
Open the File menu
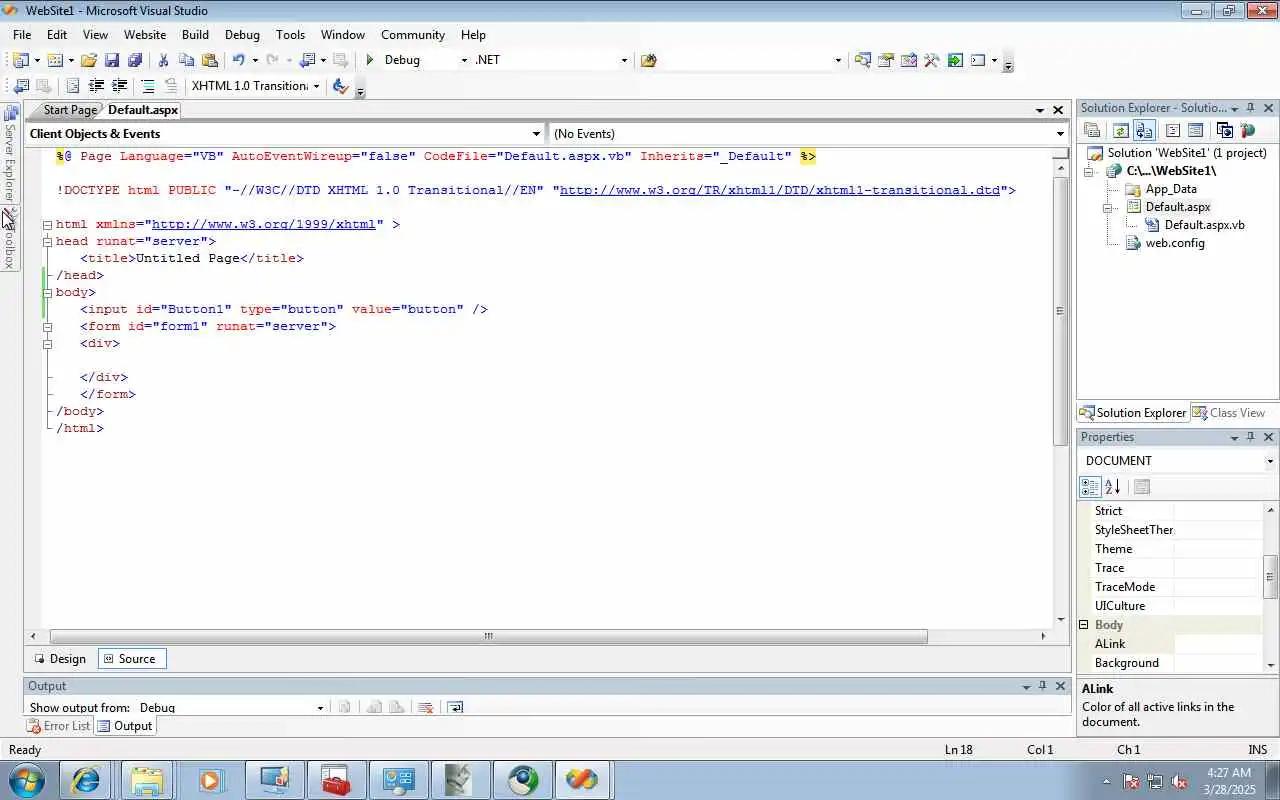22,34
